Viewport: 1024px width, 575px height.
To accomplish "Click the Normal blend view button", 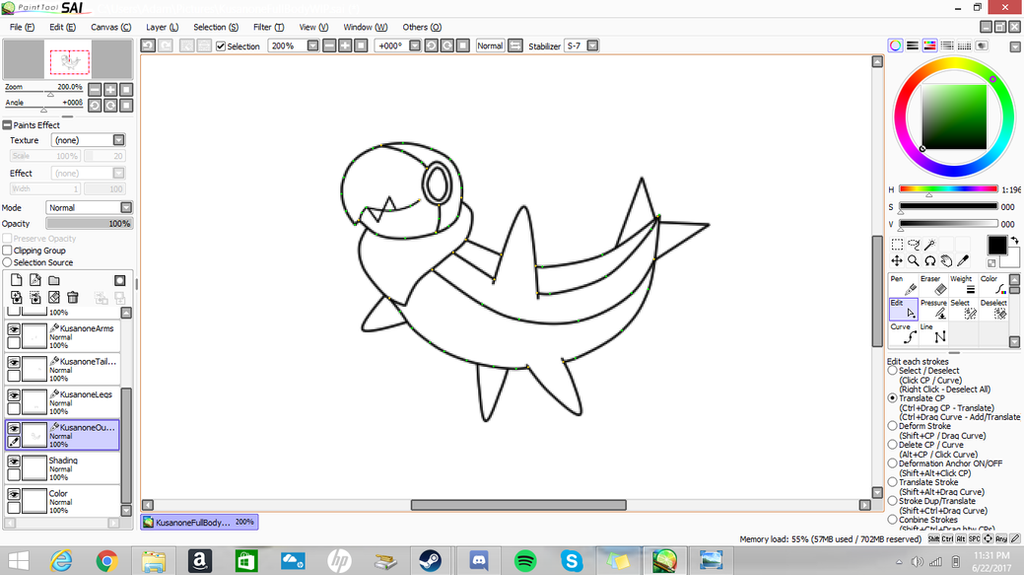I will 490,46.
